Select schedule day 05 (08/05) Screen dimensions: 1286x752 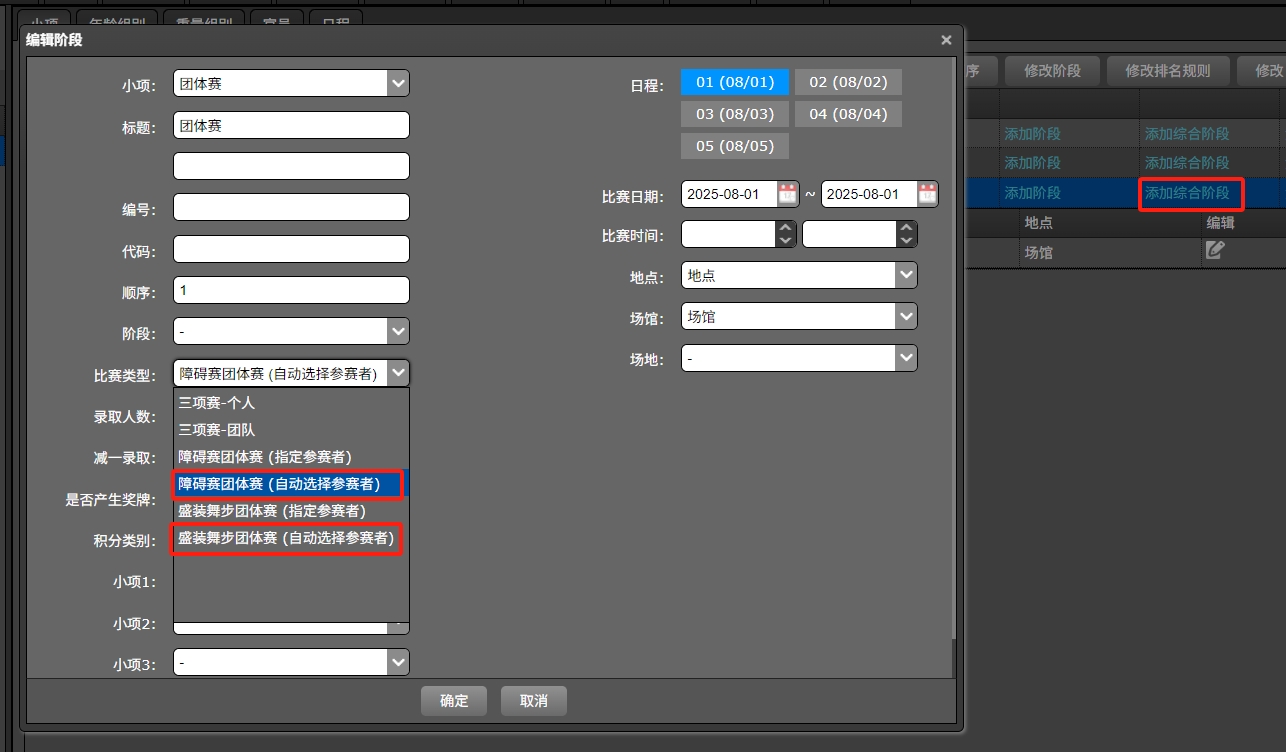click(735, 146)
